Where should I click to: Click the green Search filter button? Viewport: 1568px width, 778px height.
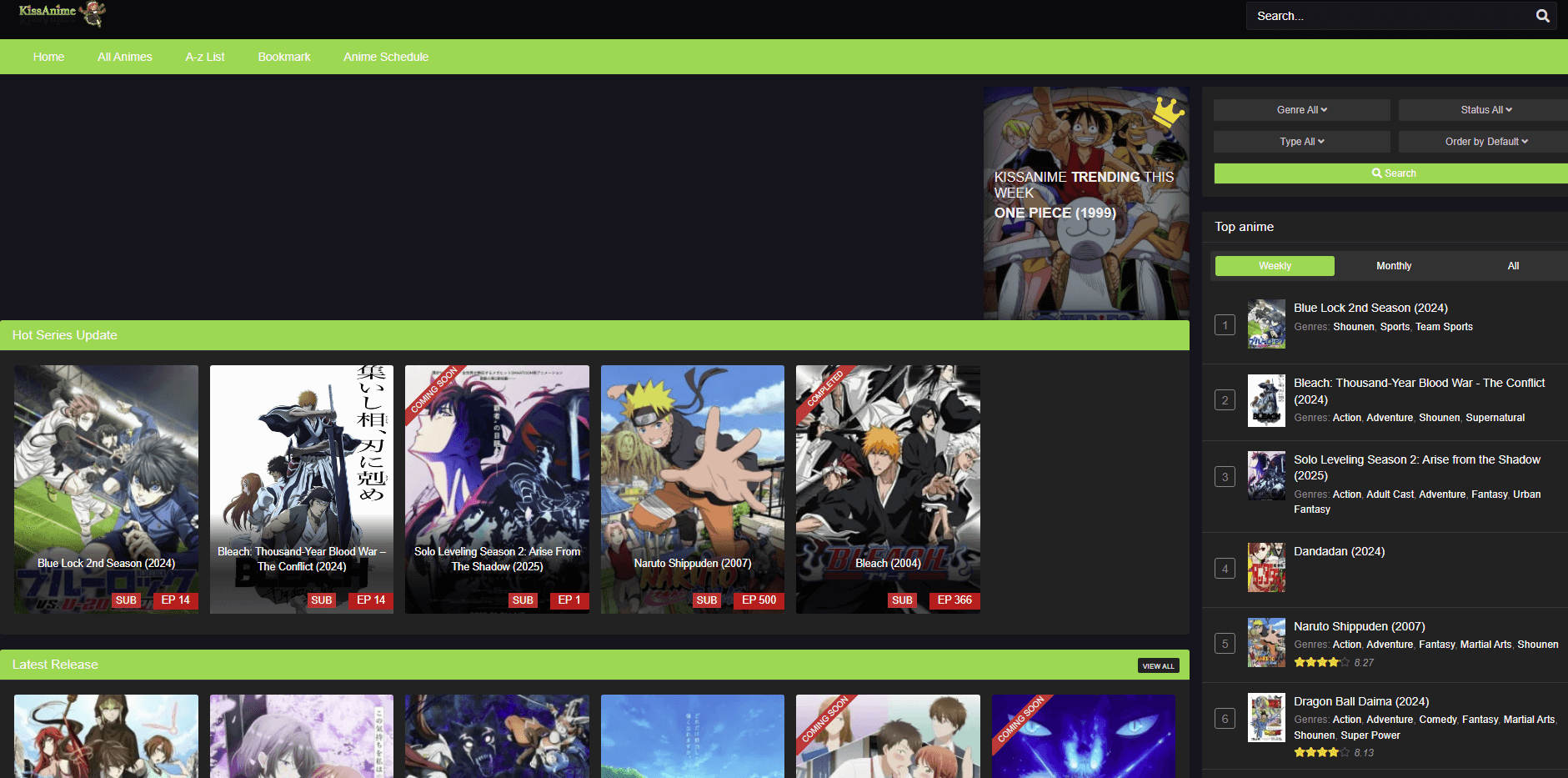coord(1393,173)
